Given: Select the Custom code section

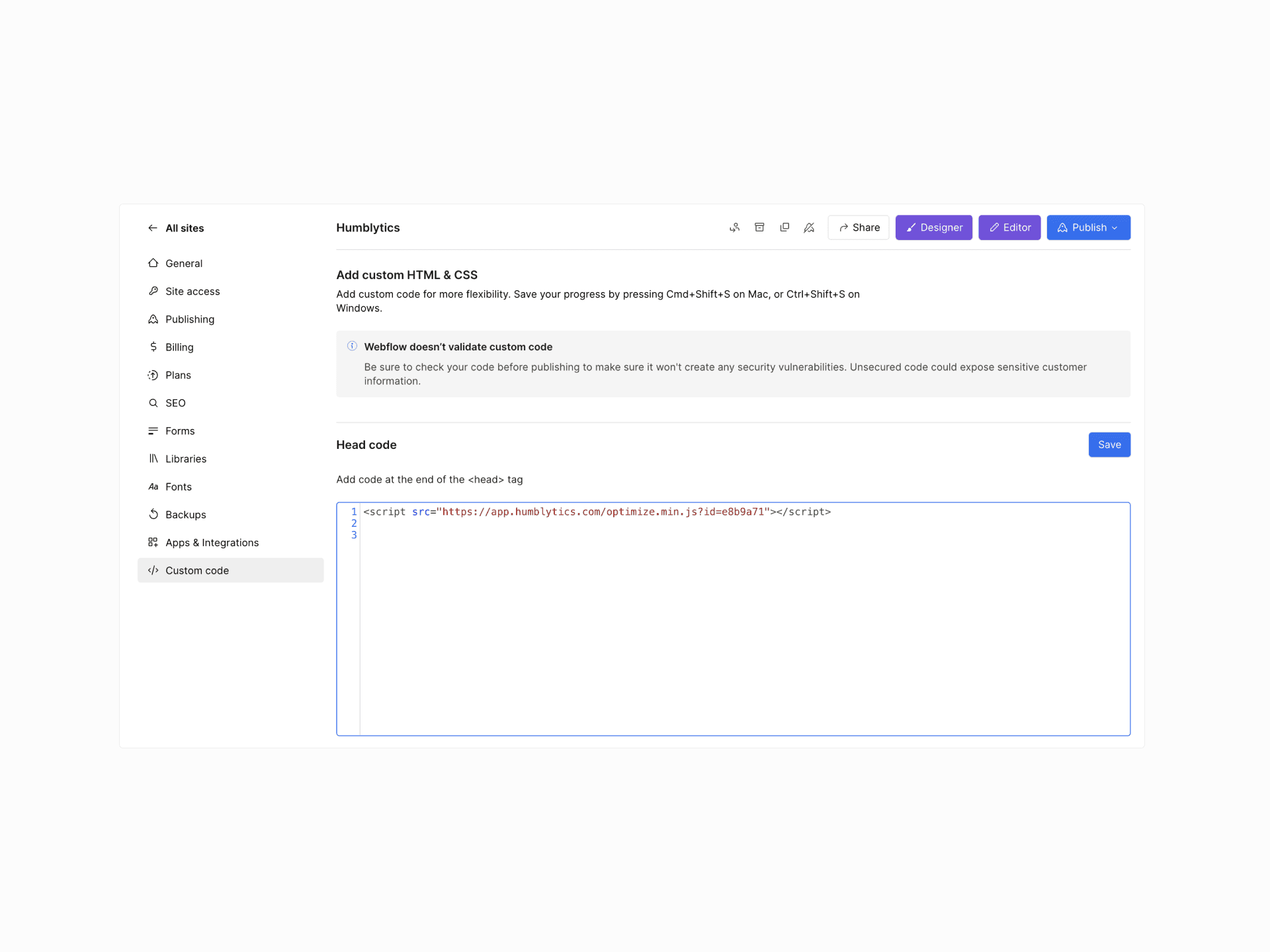Looking at the screenshot, I should [230, 571].
